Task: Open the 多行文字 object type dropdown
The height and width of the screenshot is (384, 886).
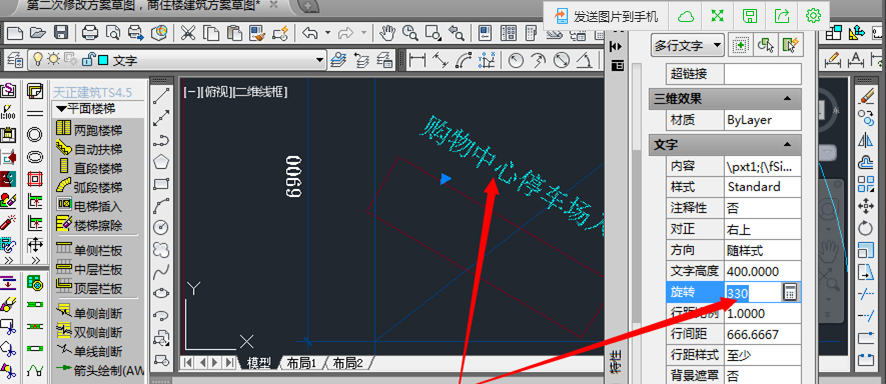Action: click(688, 45)
